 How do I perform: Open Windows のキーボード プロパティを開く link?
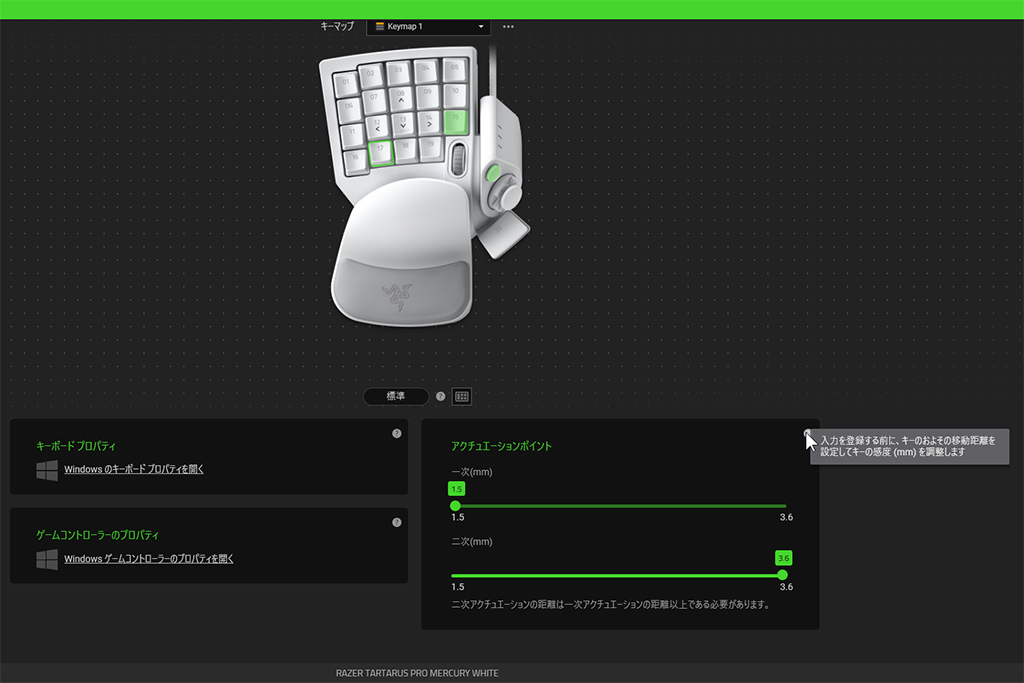pyautogui.click(x=134, y=469)
